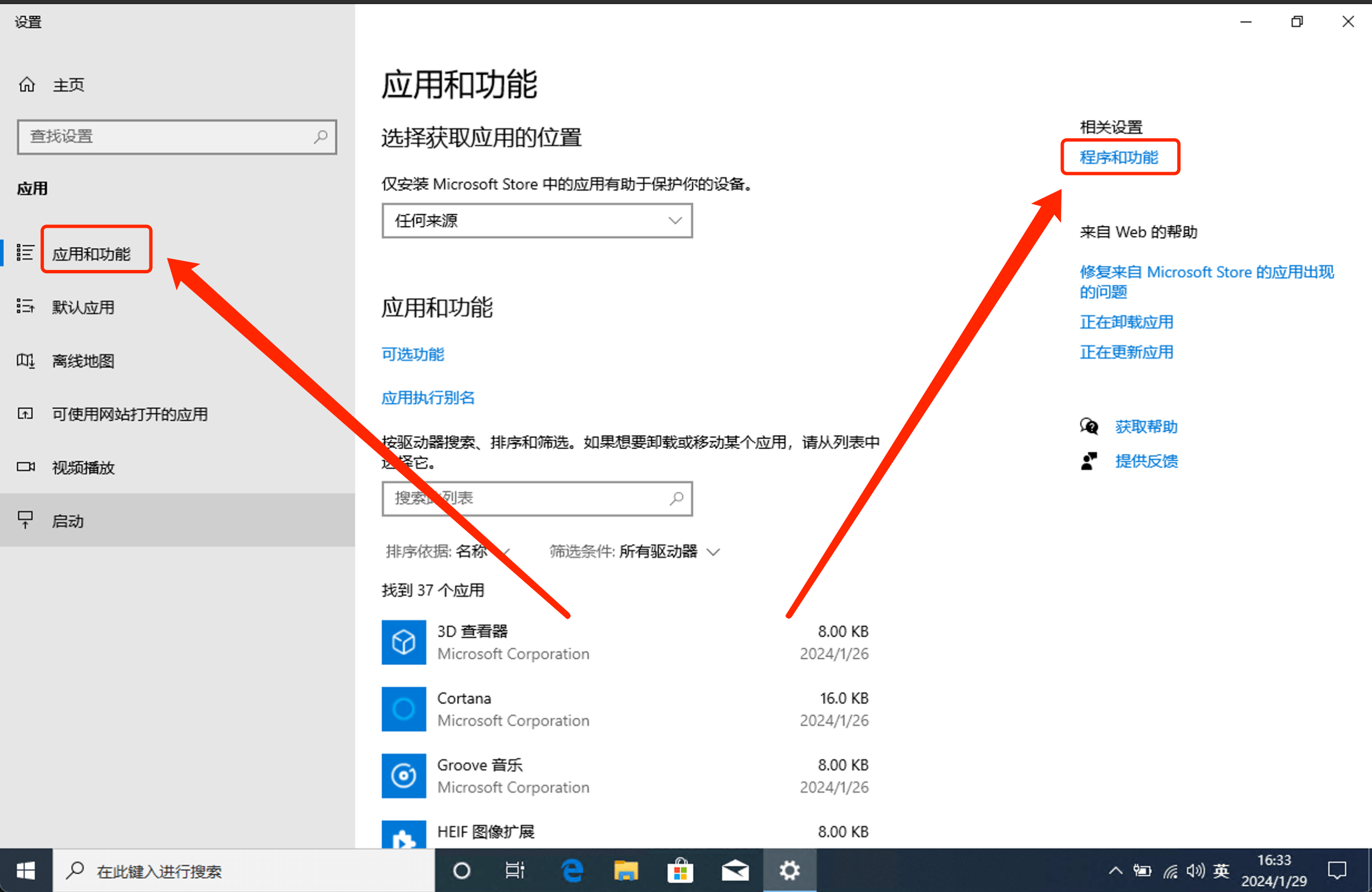Open the 筛选条件 所有驱动器 filter dropdown
Screen dimensions: 1372x892
(x=634, y=551)
